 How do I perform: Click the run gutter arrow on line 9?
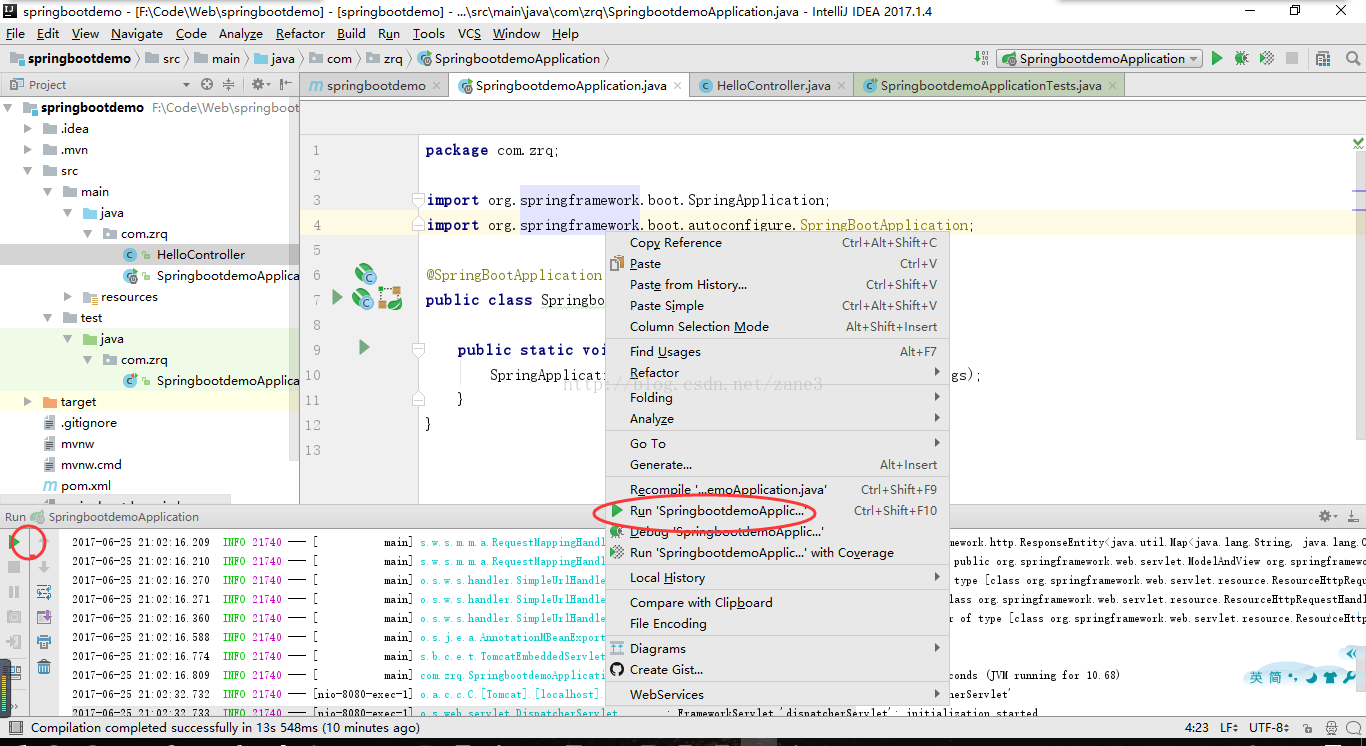pyautogui.click(x=364, y=347)
